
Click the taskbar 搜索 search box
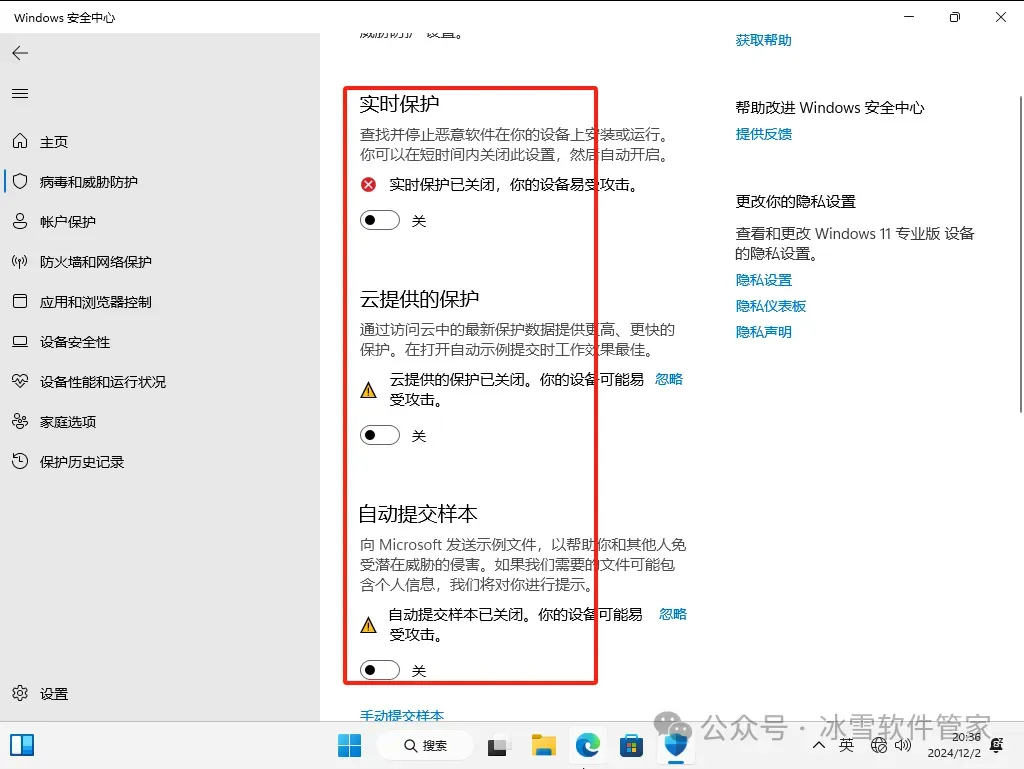pos(426,745)
